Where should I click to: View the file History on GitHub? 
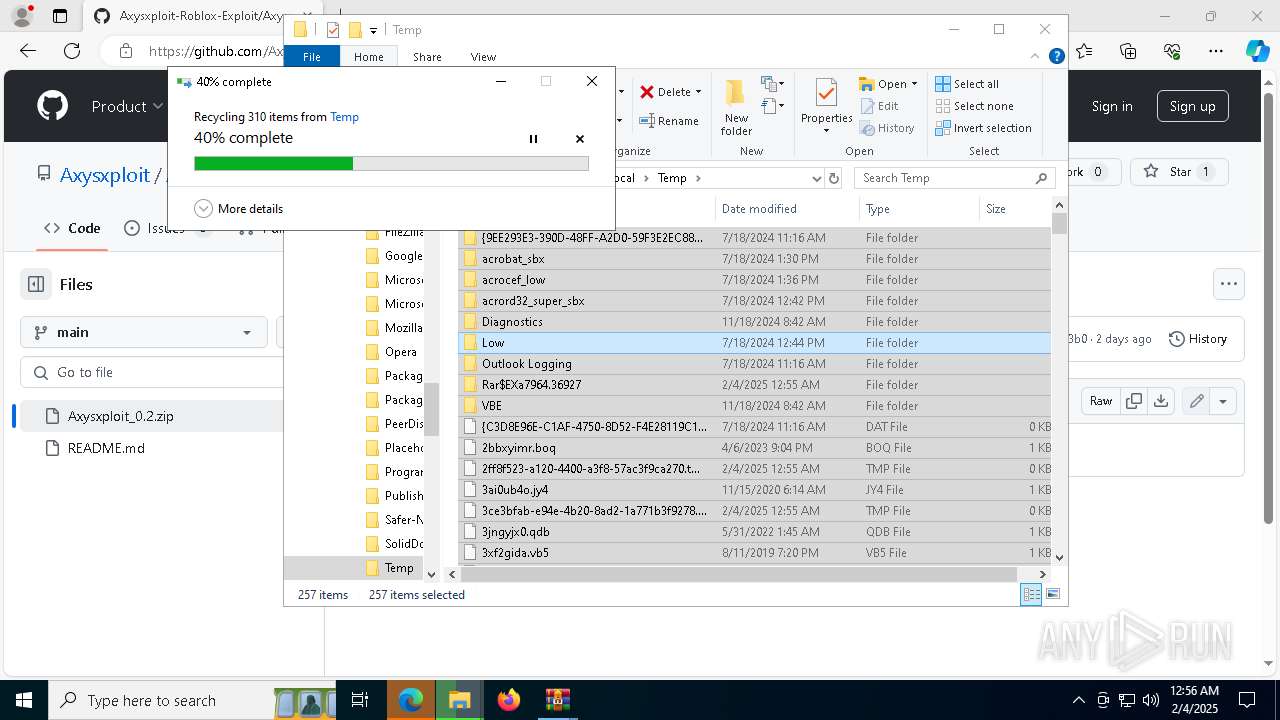[x=1199, y=339]
